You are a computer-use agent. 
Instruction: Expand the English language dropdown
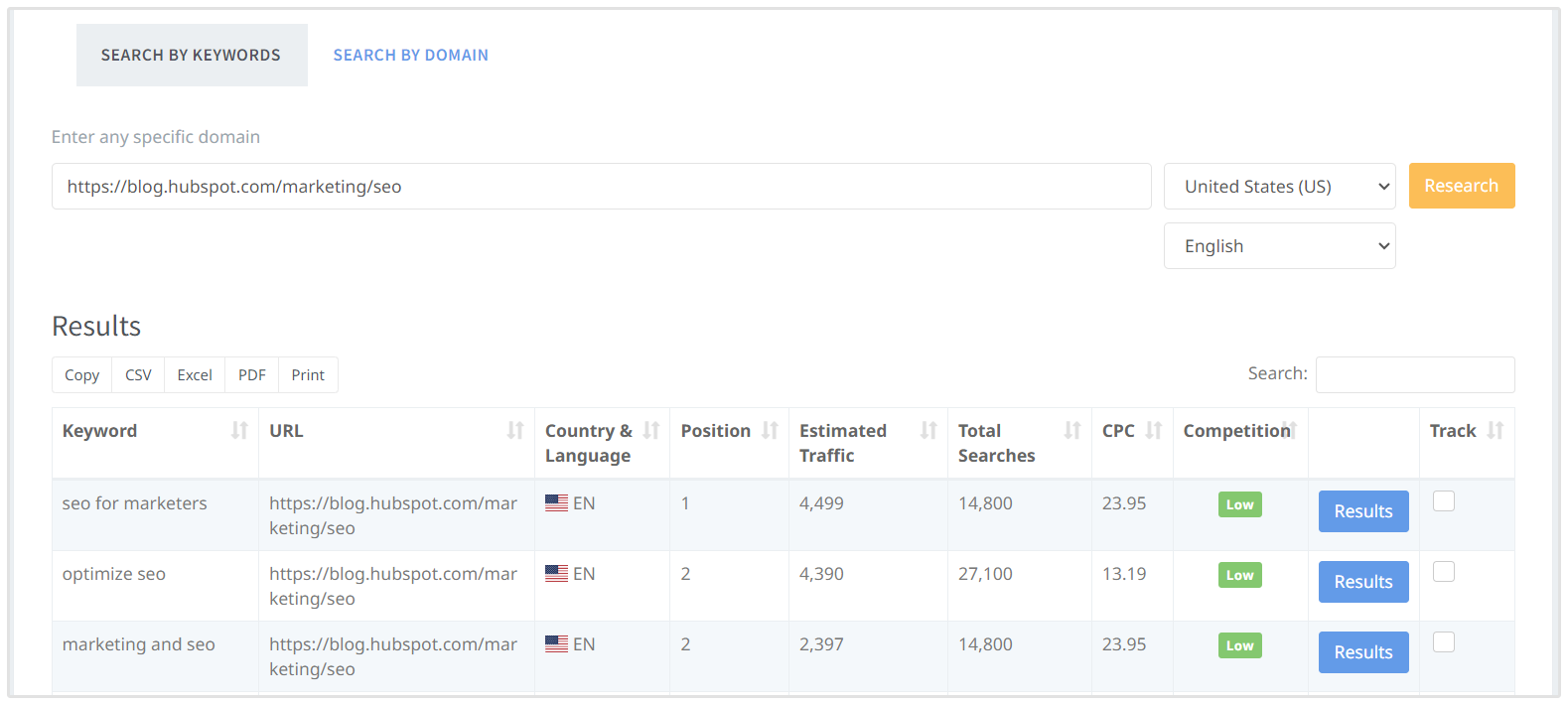1279,246
